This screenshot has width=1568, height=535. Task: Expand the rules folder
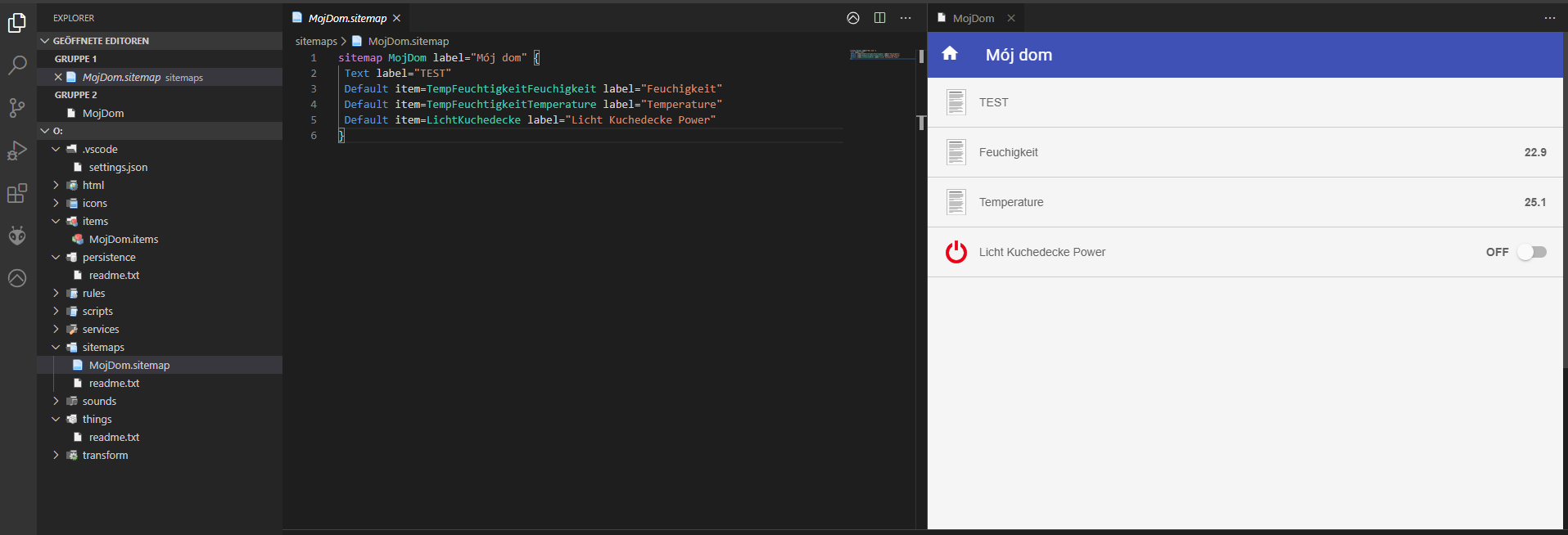tap(56, 293)
